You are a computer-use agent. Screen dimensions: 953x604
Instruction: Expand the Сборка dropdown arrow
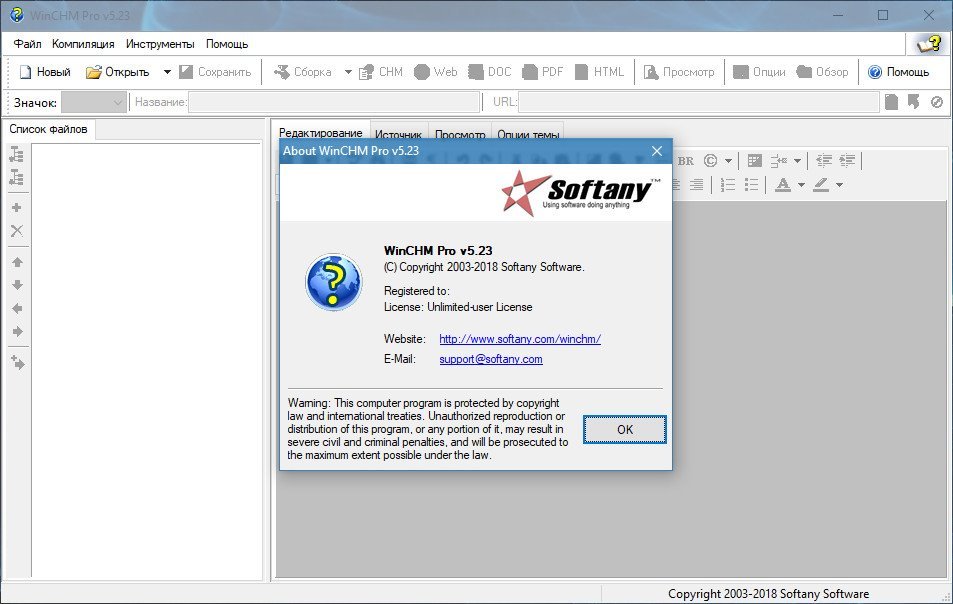348,72
